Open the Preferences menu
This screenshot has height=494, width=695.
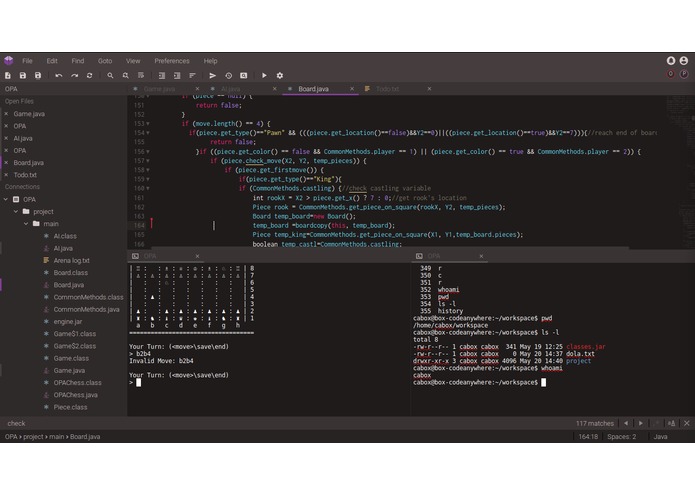point(172,61)
